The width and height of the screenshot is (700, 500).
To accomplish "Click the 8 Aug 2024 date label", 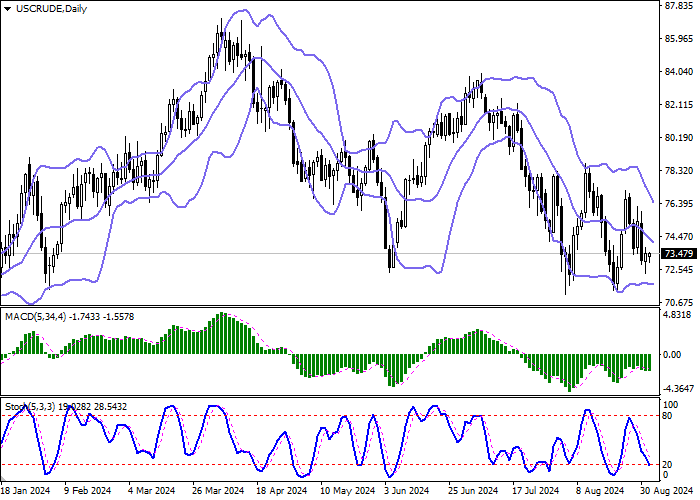I will pos(600,491).
